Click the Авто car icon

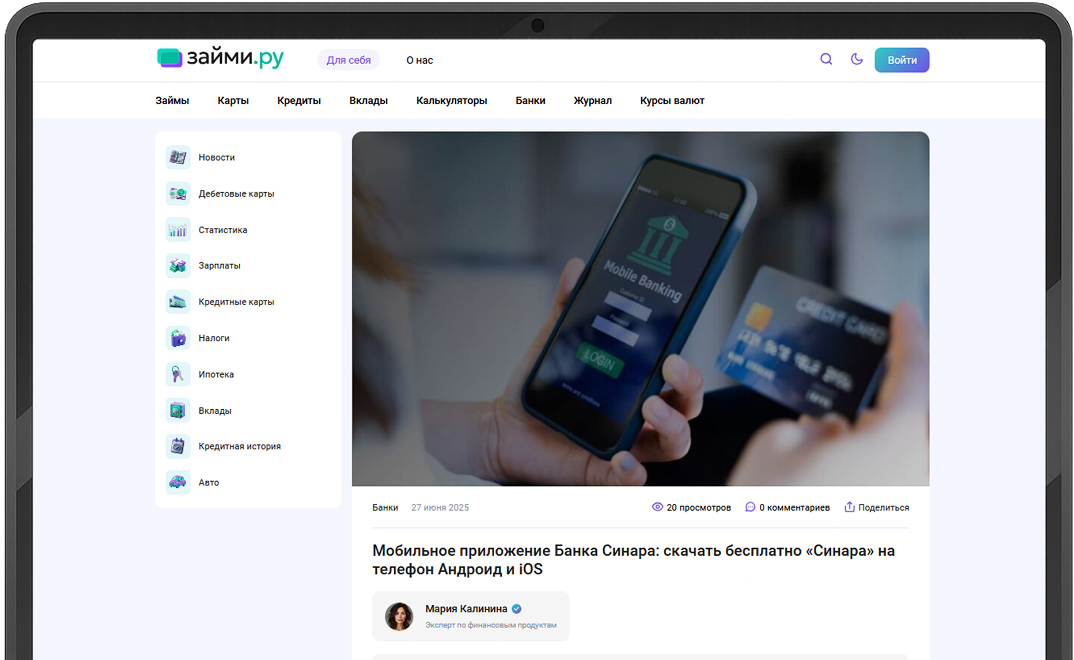(x=178, y=483)
